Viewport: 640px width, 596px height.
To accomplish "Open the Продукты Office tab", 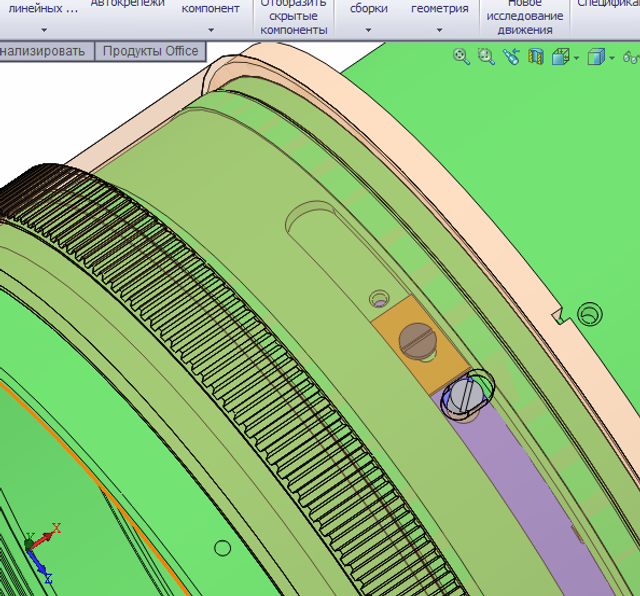I will point(150,51).
